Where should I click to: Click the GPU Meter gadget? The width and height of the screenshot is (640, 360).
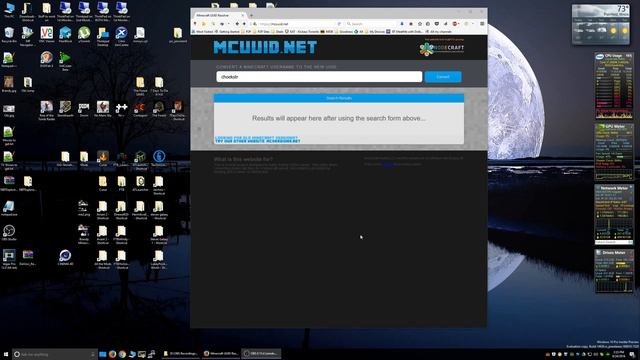coord(613,151)
